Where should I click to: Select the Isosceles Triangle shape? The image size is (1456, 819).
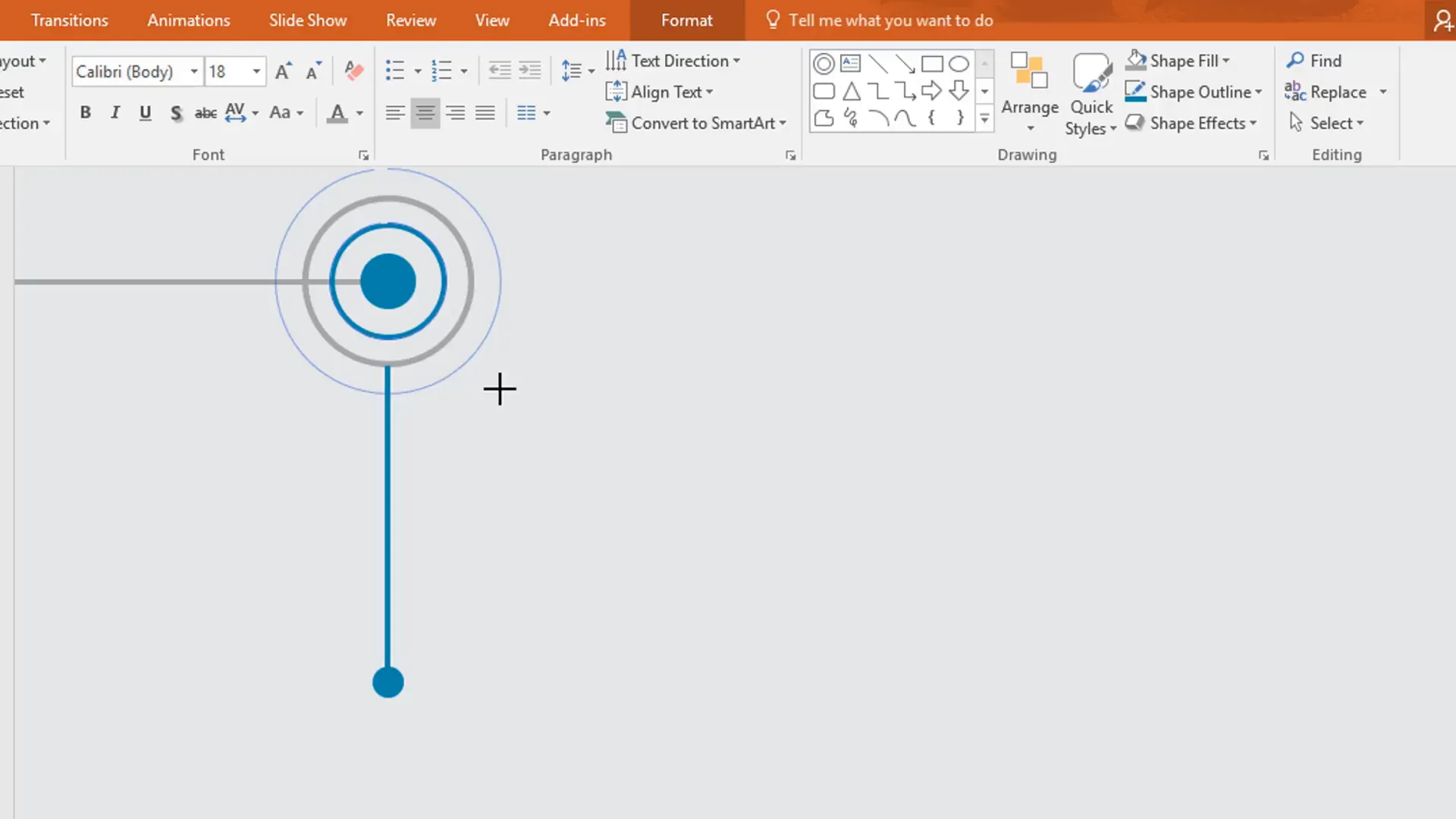pyautogui.click(x=851, y=92)
